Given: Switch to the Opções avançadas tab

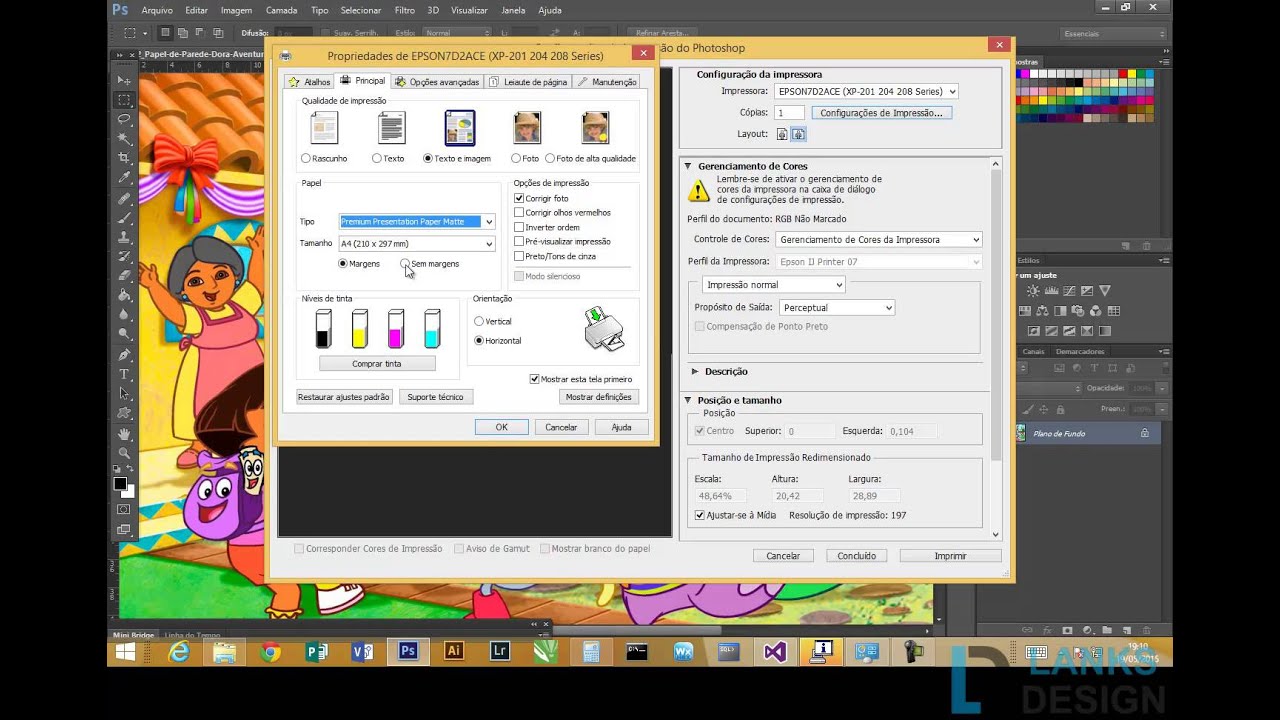Looking at the screenshot, I should pyautogui.click(x=438, y=82).
